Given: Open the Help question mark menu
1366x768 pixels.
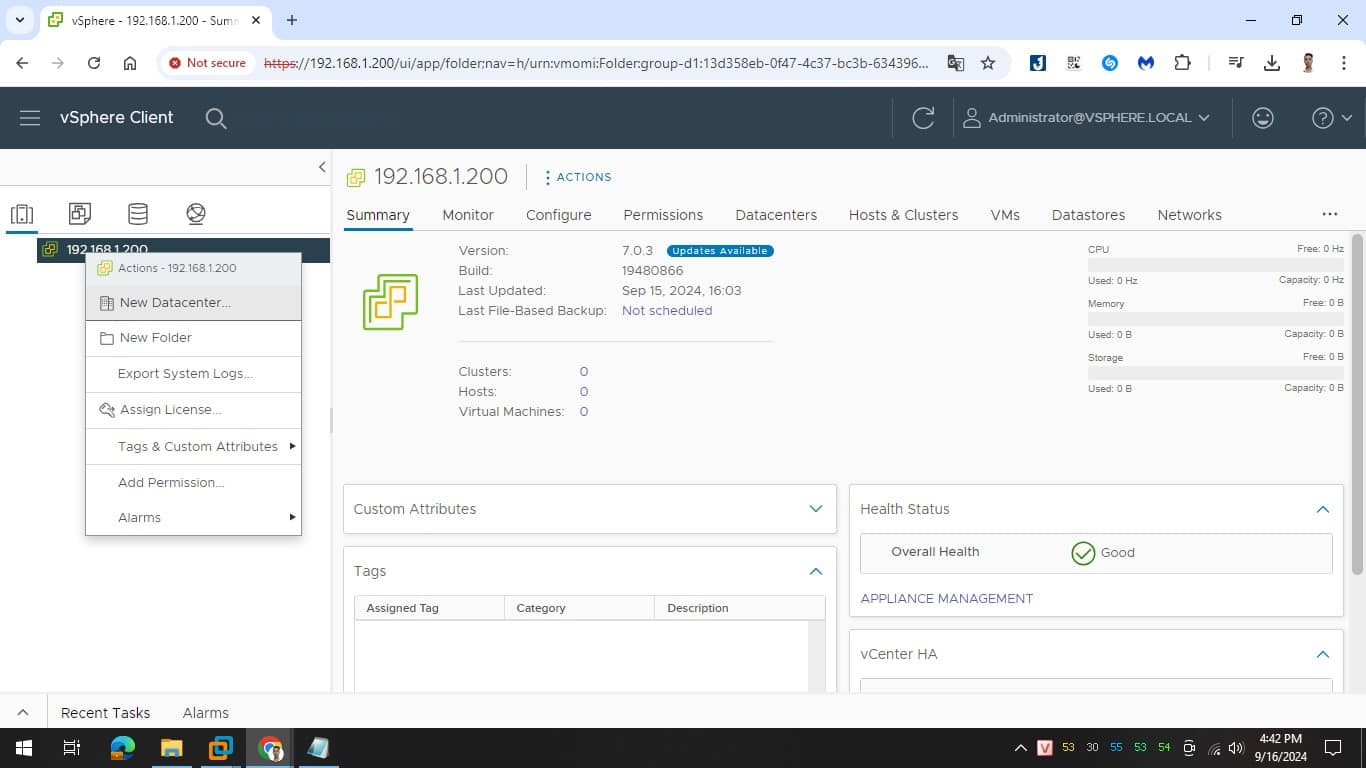Looking at the screenshot, I should [1332, 118].
